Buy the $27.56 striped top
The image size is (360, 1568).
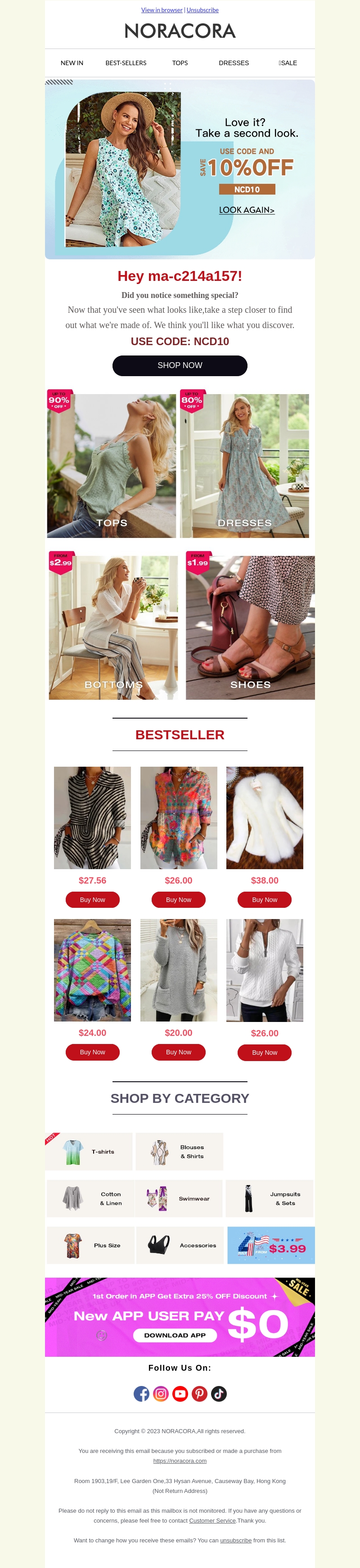[x=93, y=900]
